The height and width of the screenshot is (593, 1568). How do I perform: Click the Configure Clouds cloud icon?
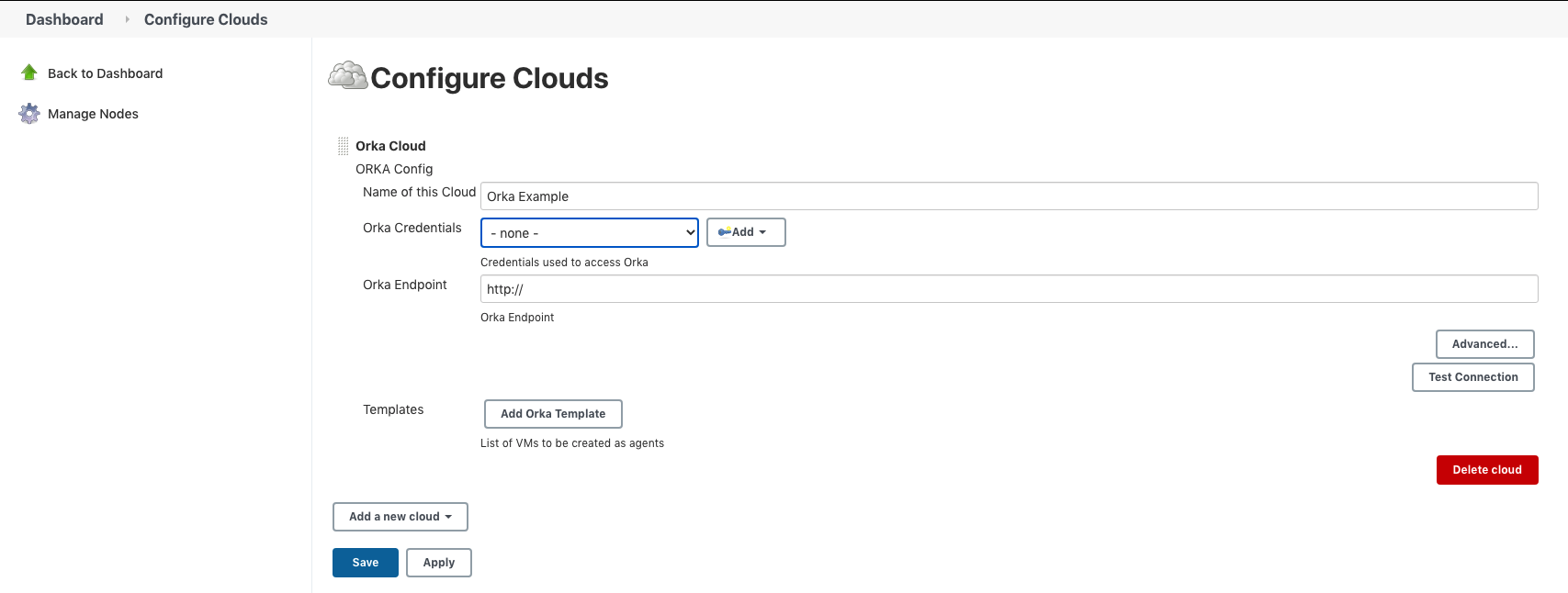(348, 76)
